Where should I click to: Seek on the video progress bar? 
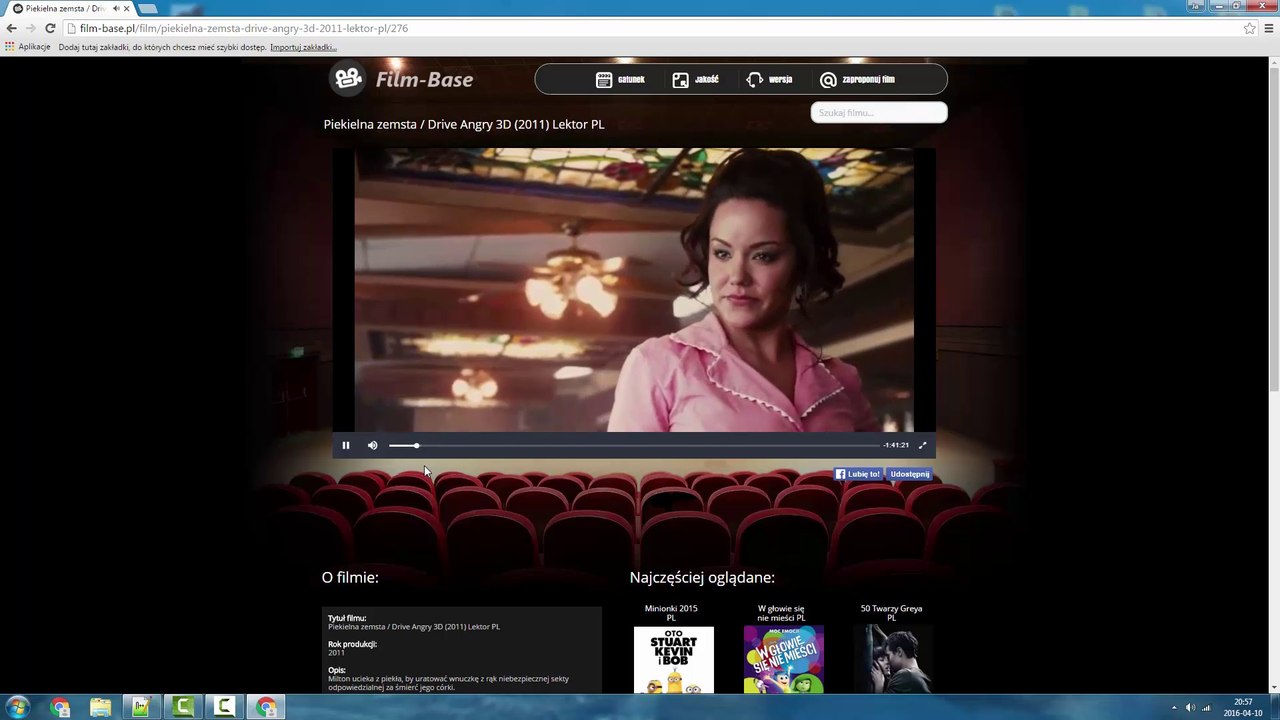click(633, 445)
